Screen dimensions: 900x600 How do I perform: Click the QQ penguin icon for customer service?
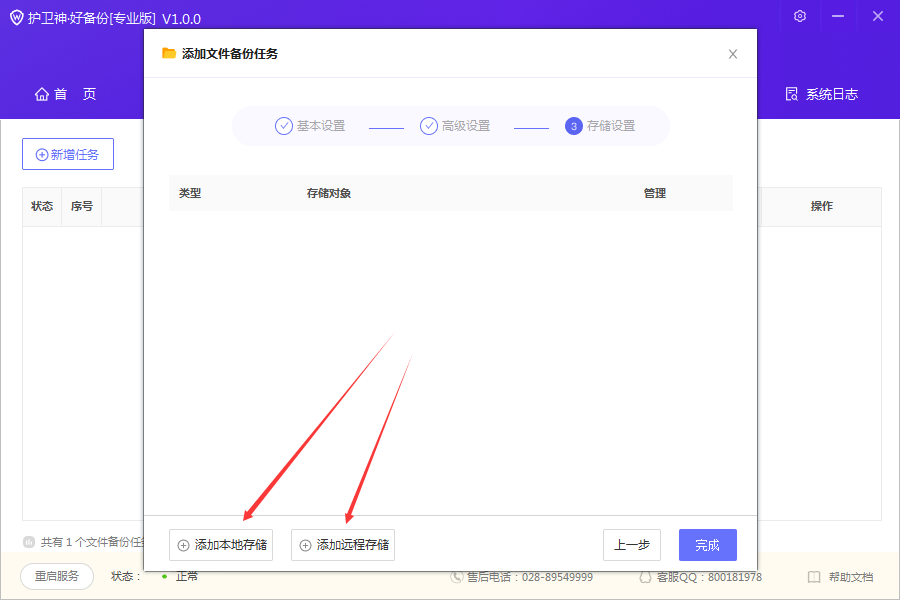coord(646,577)
